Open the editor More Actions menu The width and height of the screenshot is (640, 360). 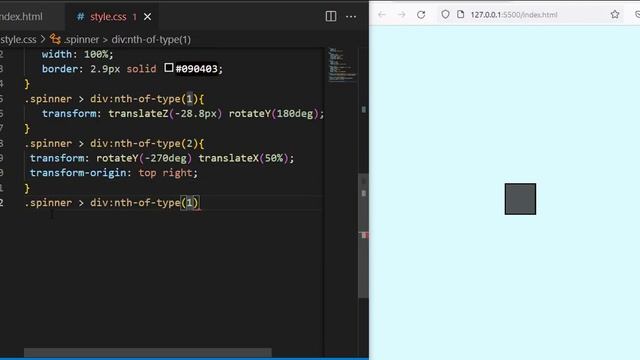click(351, 17)
